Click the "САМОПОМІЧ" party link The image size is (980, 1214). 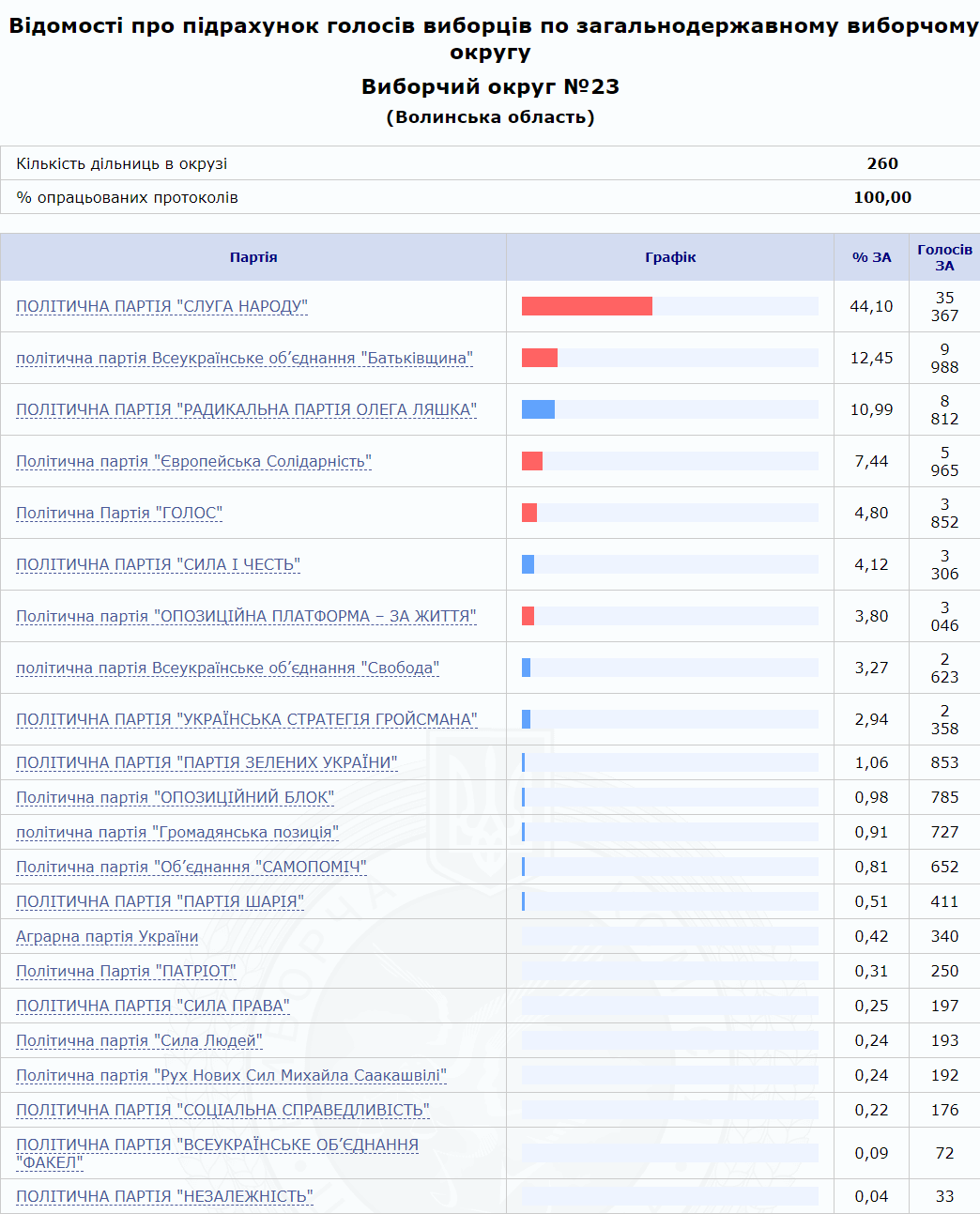(191, 867)
